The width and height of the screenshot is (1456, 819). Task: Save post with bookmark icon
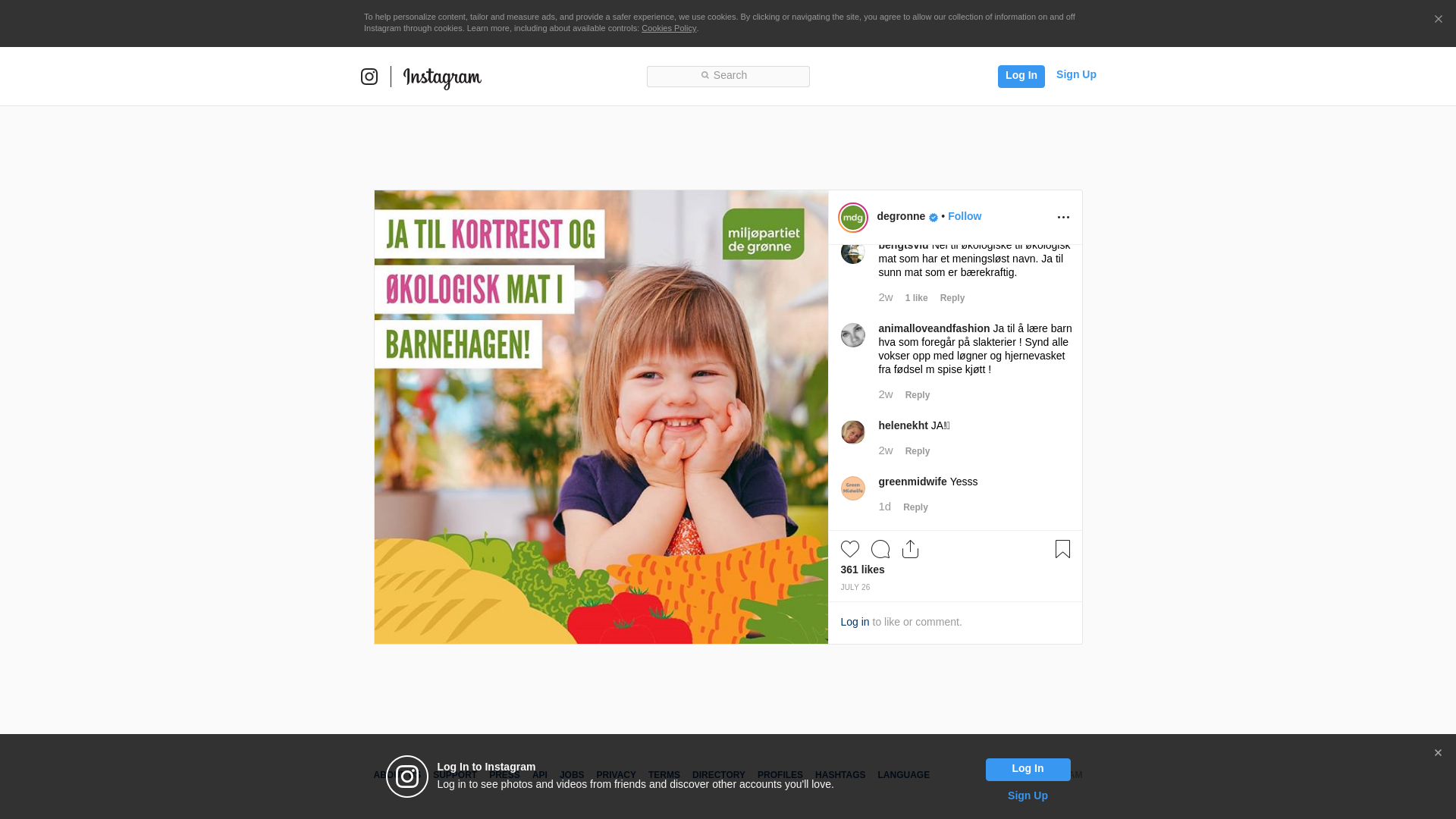point(1062,549)
